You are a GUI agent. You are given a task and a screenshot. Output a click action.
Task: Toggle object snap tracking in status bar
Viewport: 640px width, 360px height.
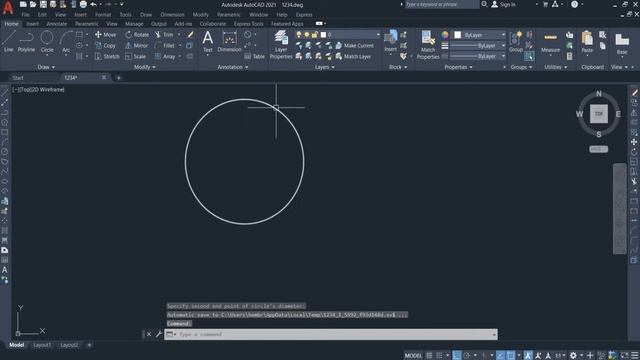point(501,356)
